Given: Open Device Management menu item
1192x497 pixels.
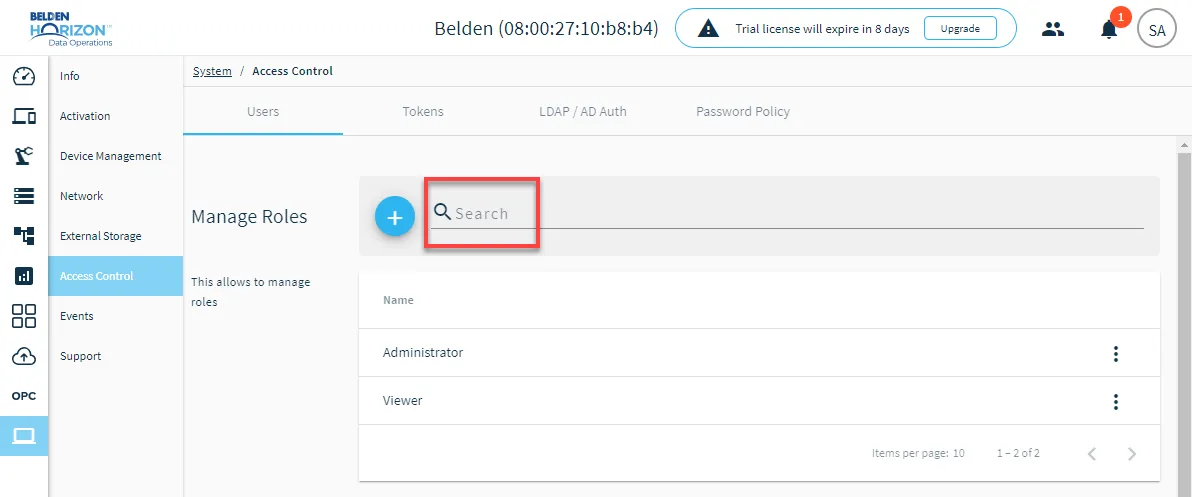Looking at the screenshot, I should (x=116, y=156).
